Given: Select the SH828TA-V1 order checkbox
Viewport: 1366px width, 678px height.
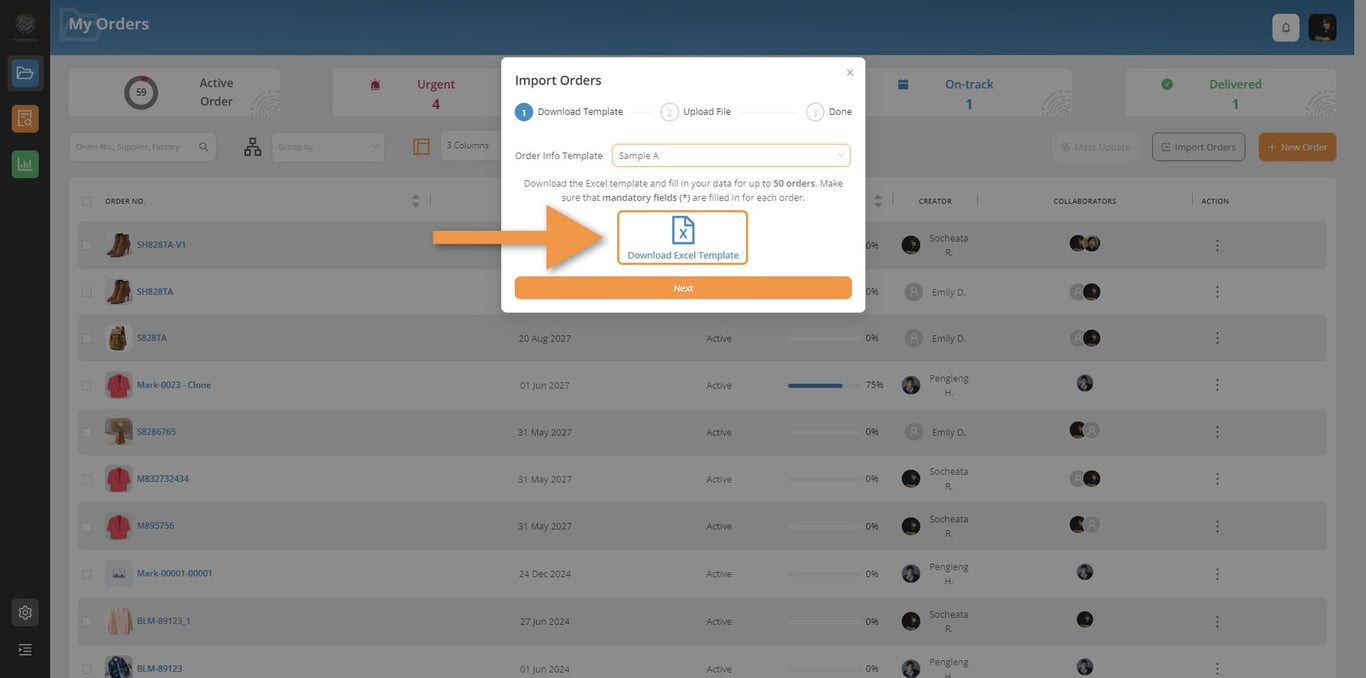Looking at the screenshot, I should 87,245.
